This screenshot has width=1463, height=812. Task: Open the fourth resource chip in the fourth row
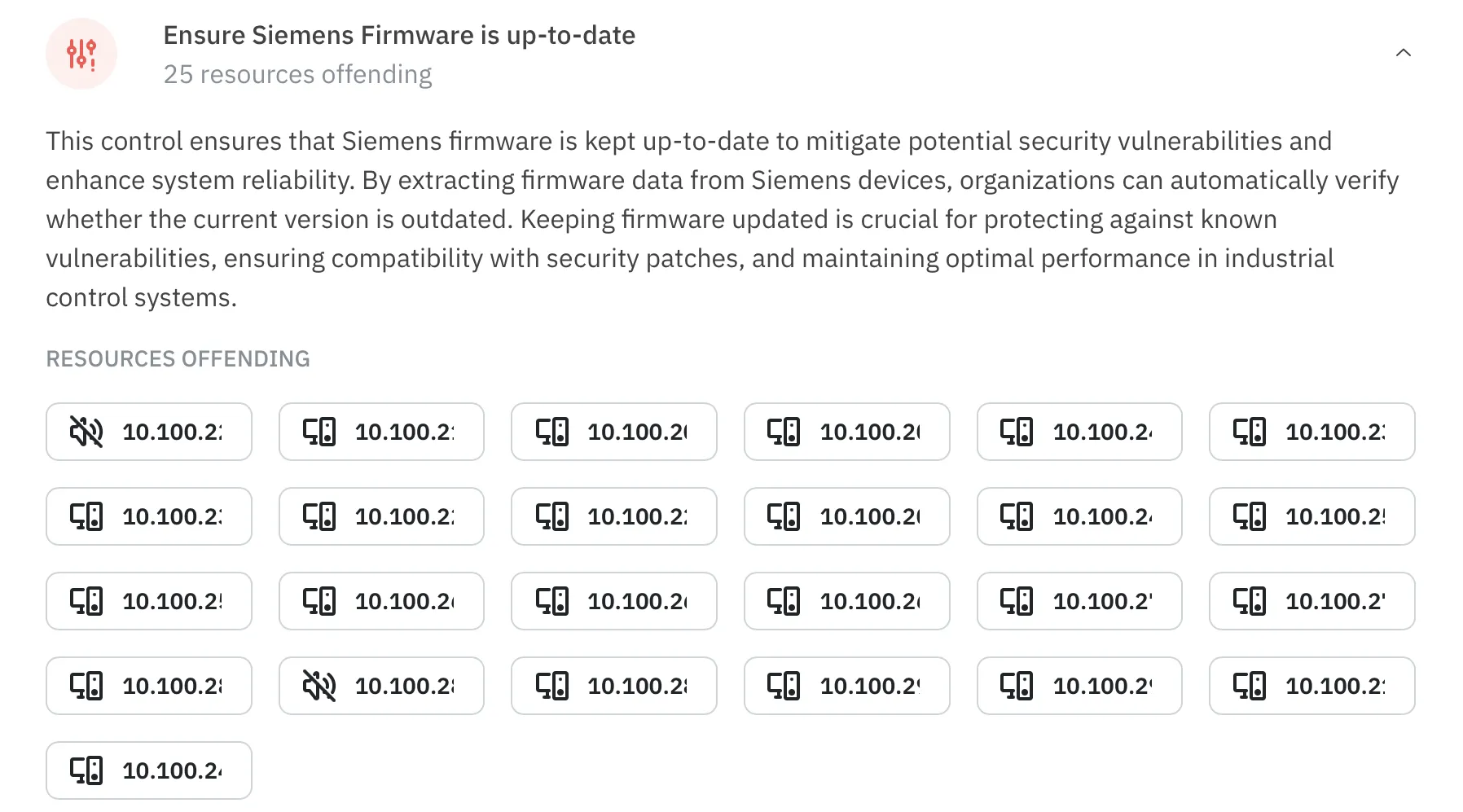click(x=847, y=686)
